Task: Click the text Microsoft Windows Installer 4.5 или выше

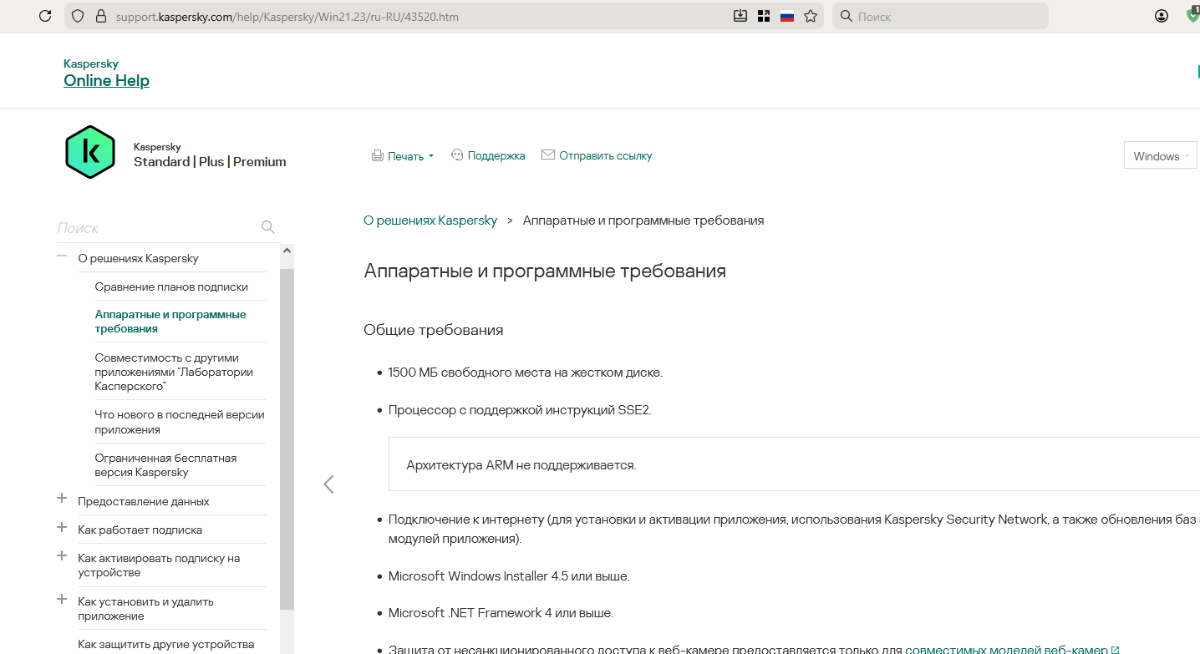Action: tap(509, 576)
